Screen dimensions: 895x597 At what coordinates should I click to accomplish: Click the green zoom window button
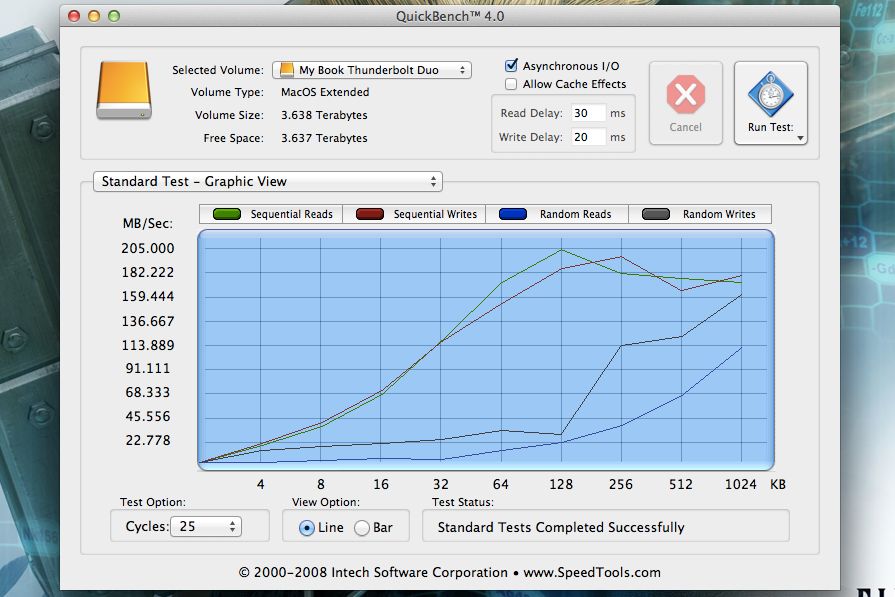114,16
